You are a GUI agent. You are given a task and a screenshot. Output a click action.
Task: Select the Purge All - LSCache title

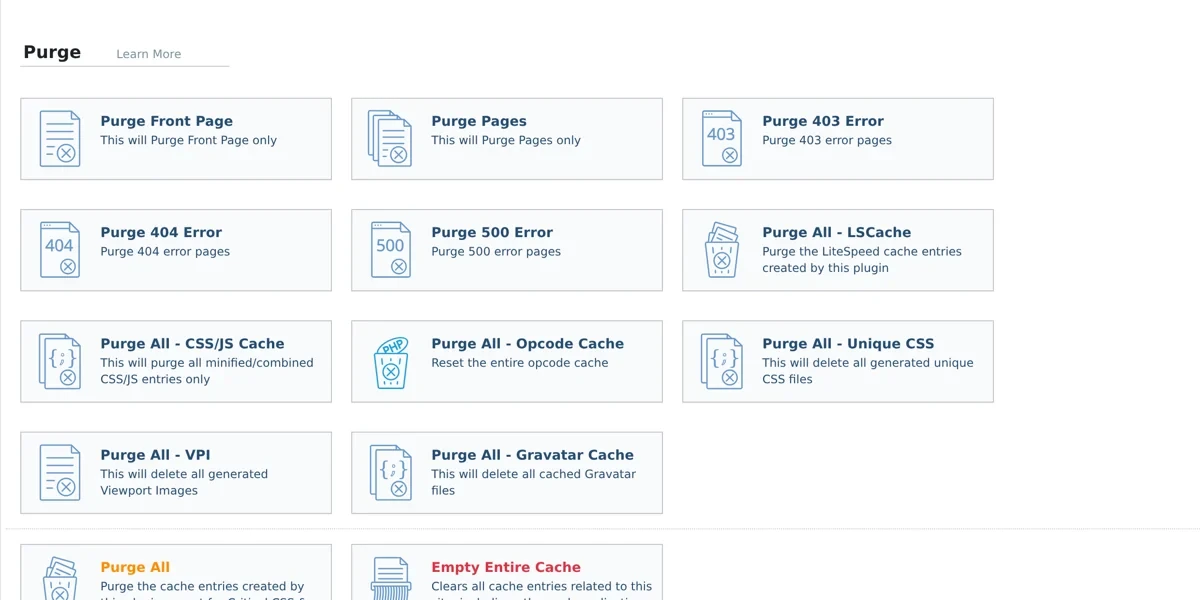tap(837, 232)
